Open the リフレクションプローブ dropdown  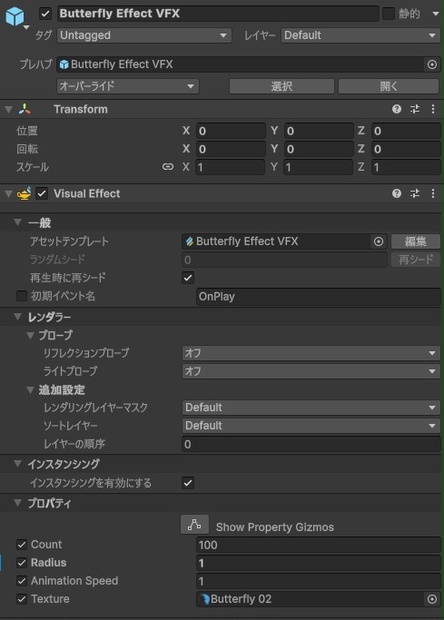(x=311, y=353)
